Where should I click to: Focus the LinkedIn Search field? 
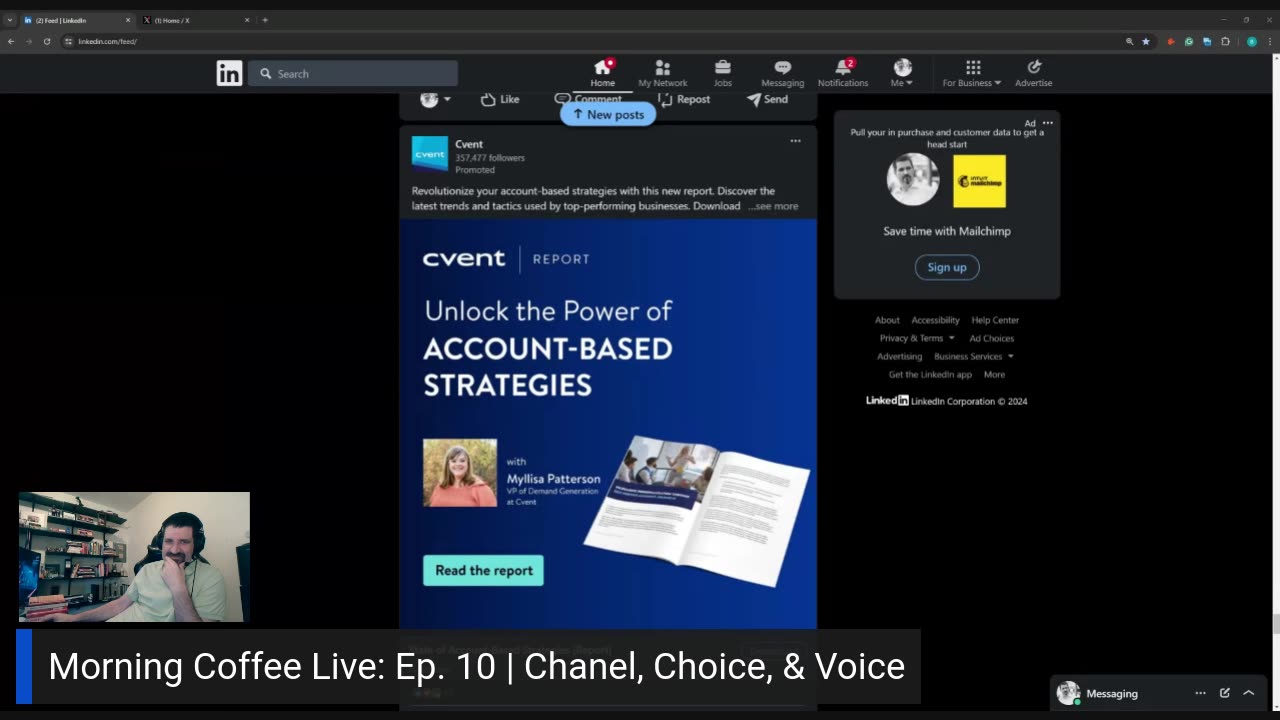tap(353, 73)
